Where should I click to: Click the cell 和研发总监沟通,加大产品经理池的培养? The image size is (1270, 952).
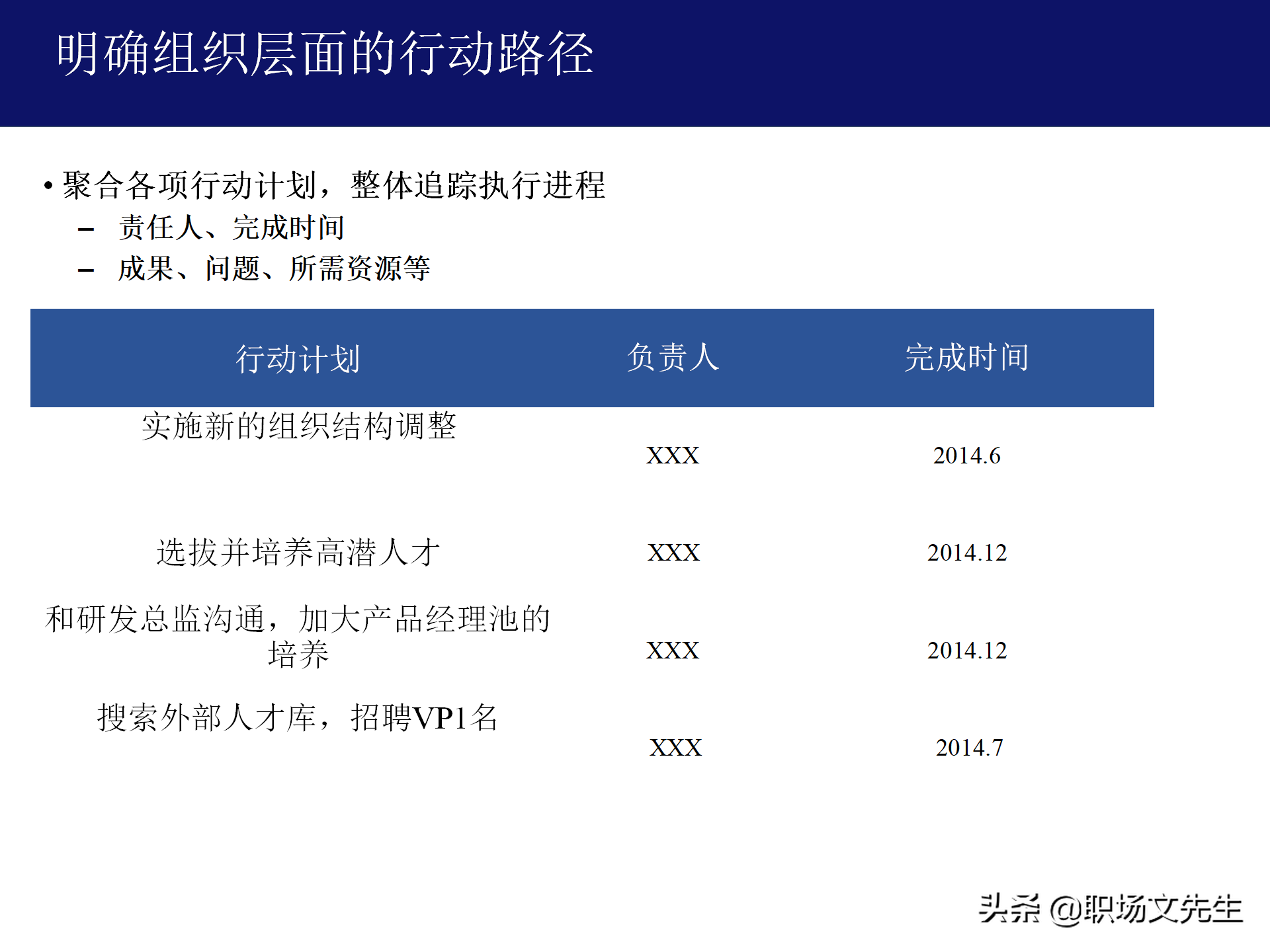pyautogui.click(x=298, y=637)
